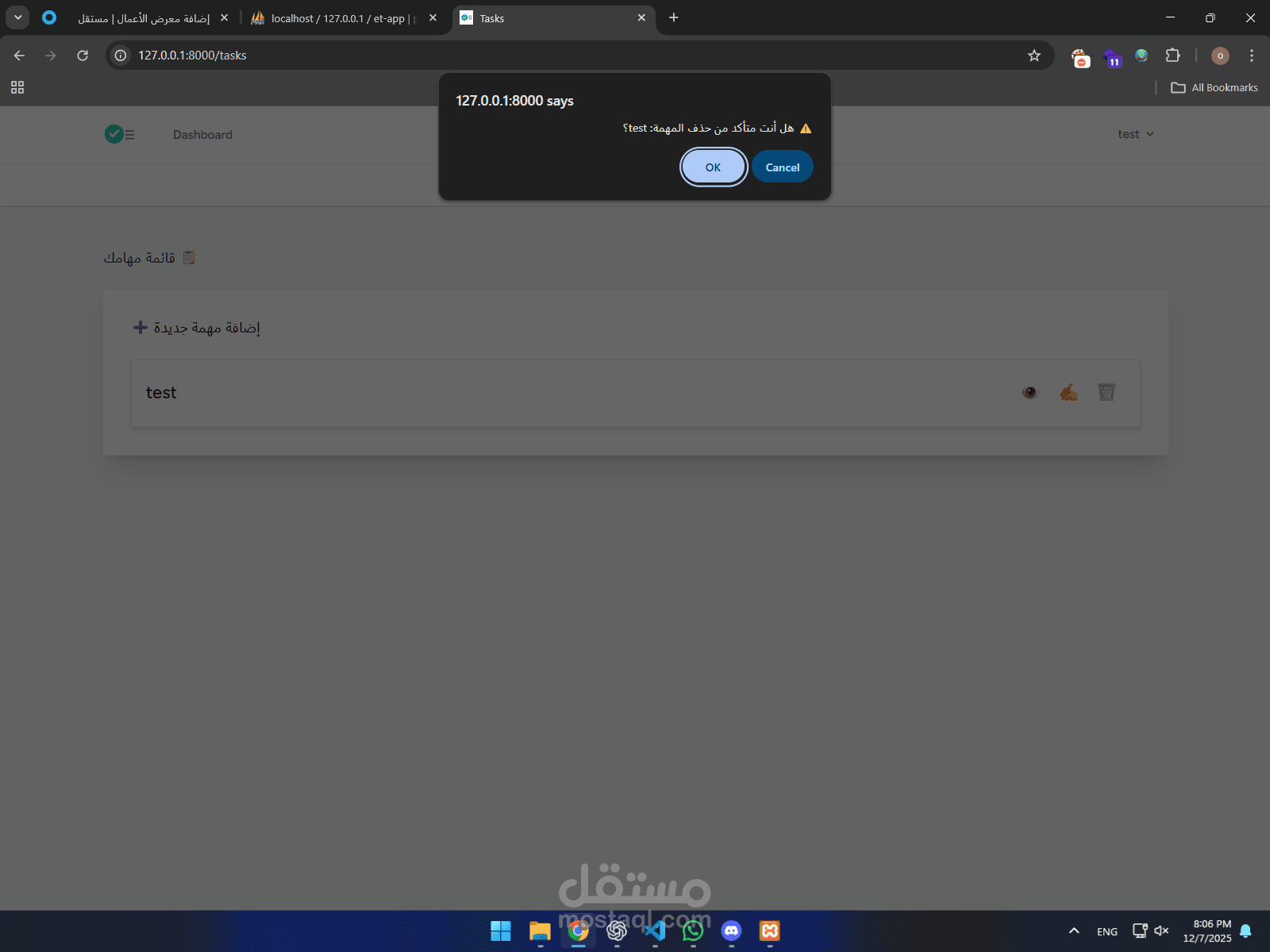Open XAMPP from taskbar
This screenshot has width=1270, height=952.
pyautogui.click(x=769, y=931)
